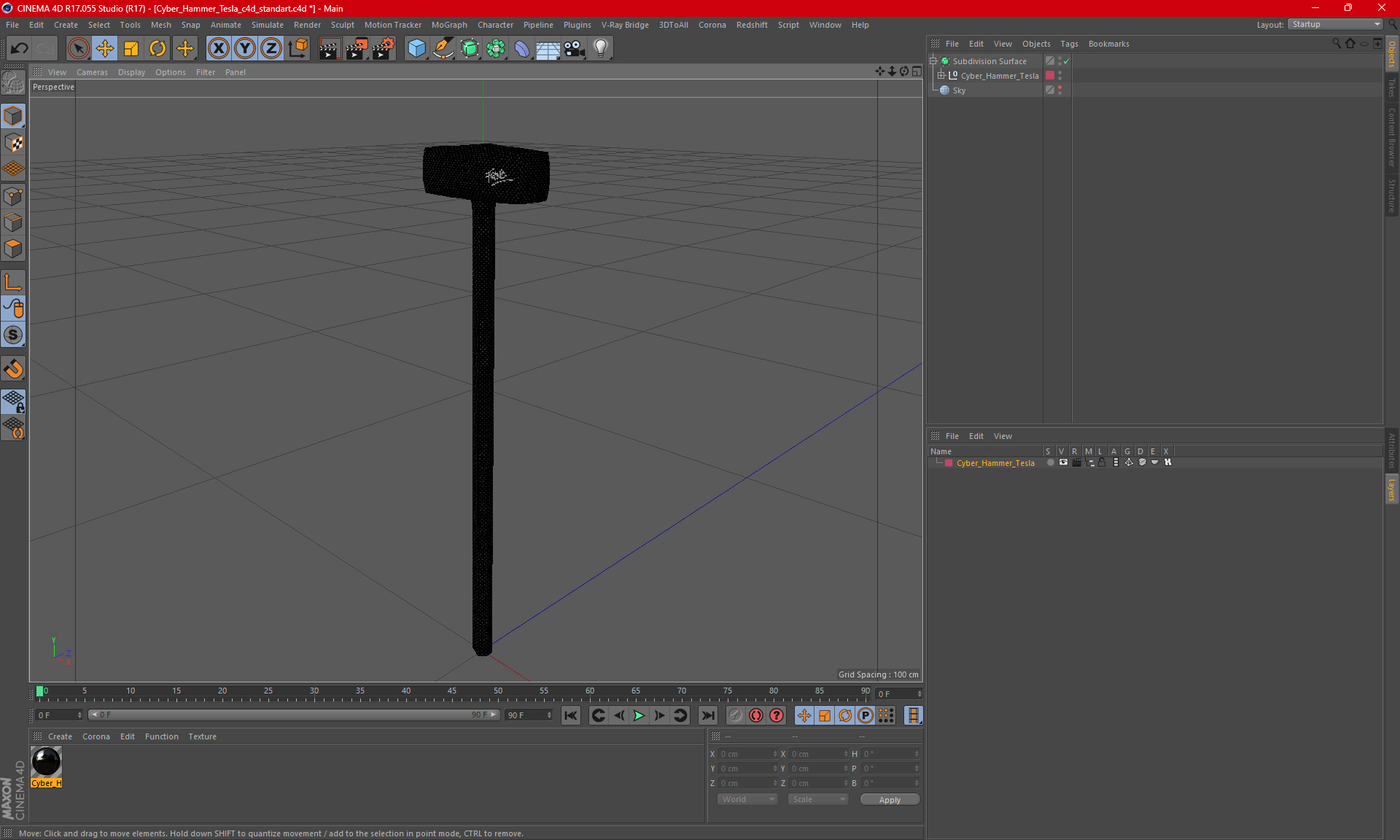Screen dimensions: 1400x840
Task: Switch to Texture mode
Action: click(x=13, y=143)
